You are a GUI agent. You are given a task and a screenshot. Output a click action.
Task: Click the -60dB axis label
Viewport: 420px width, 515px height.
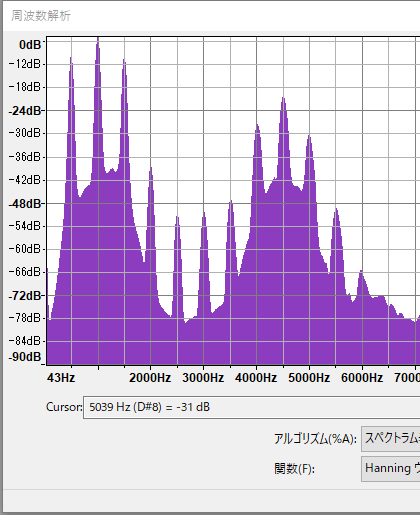point(25,249)
